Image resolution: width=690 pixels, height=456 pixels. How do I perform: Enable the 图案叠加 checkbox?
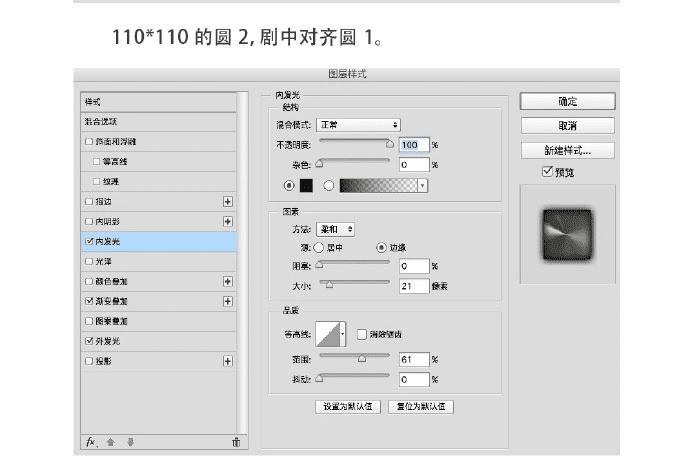click(89, 321)
